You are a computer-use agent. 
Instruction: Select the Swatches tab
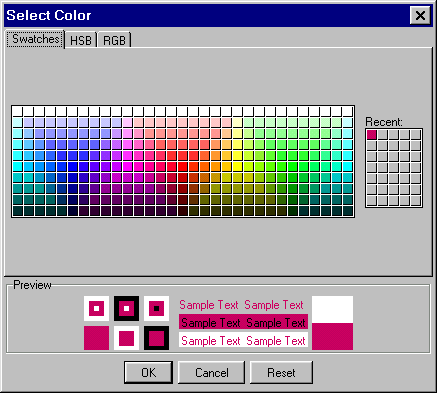35,39
